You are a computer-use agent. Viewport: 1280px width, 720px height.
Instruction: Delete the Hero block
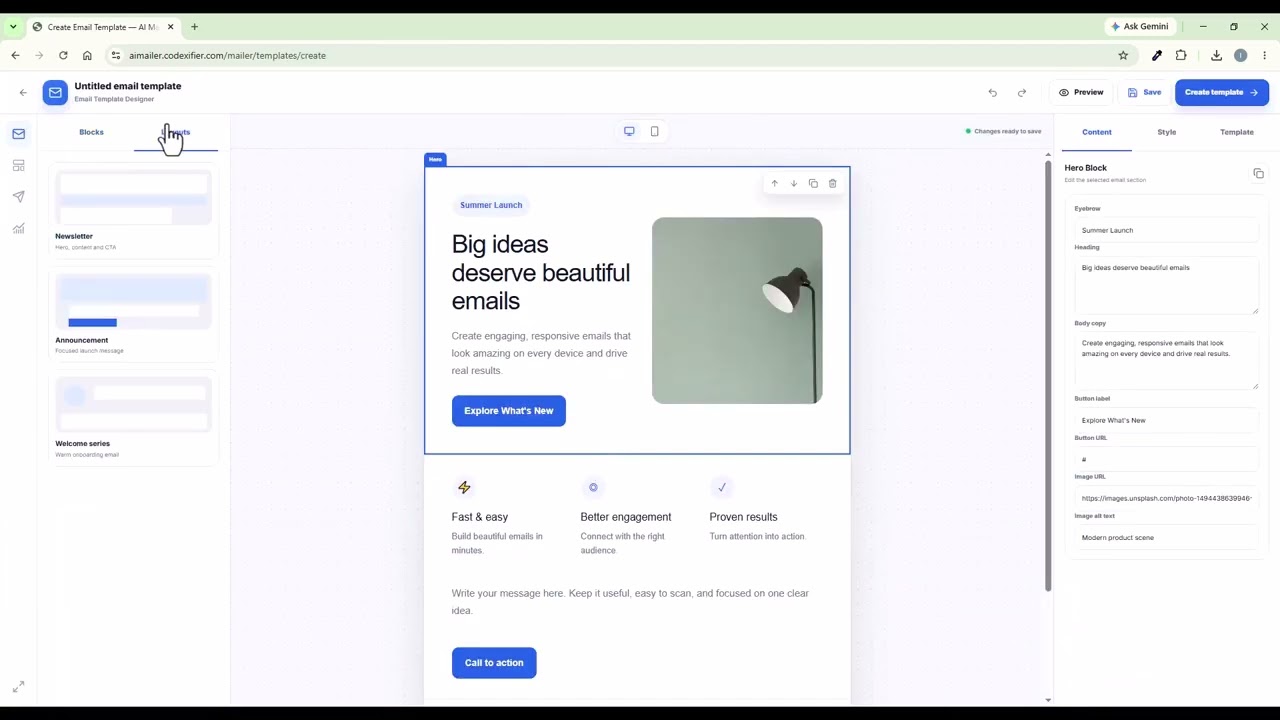(832, 183)
